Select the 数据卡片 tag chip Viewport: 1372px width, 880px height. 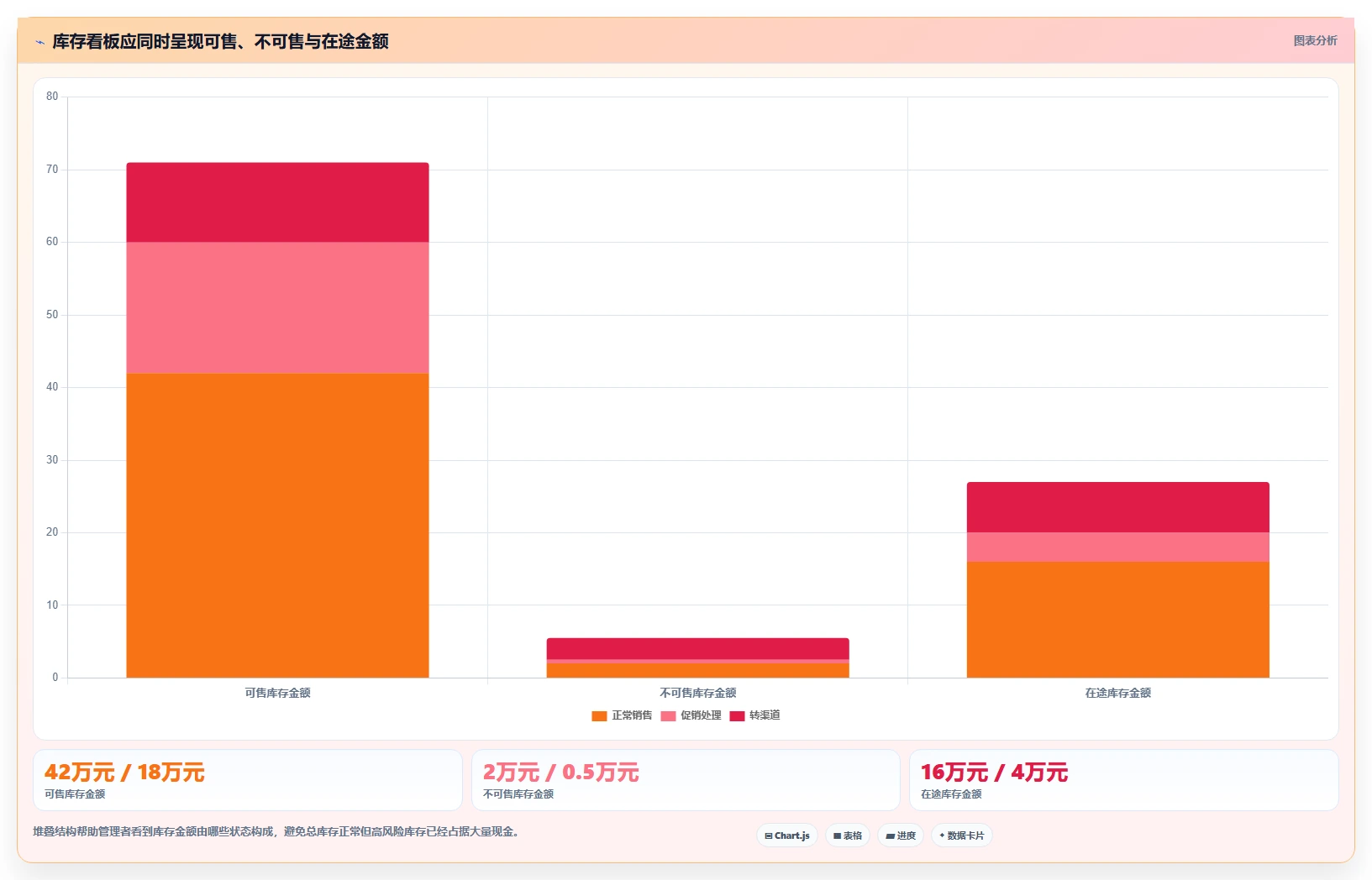(962, 835)
